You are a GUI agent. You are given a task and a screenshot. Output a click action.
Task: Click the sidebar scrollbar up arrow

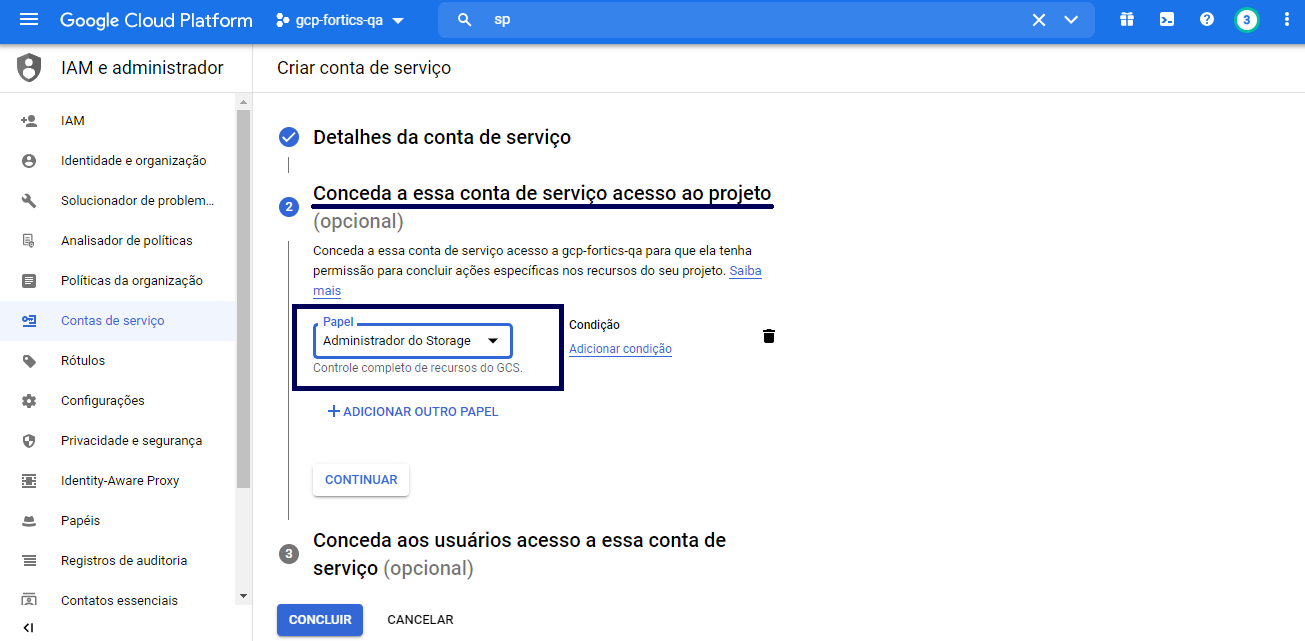click(243, 101)
